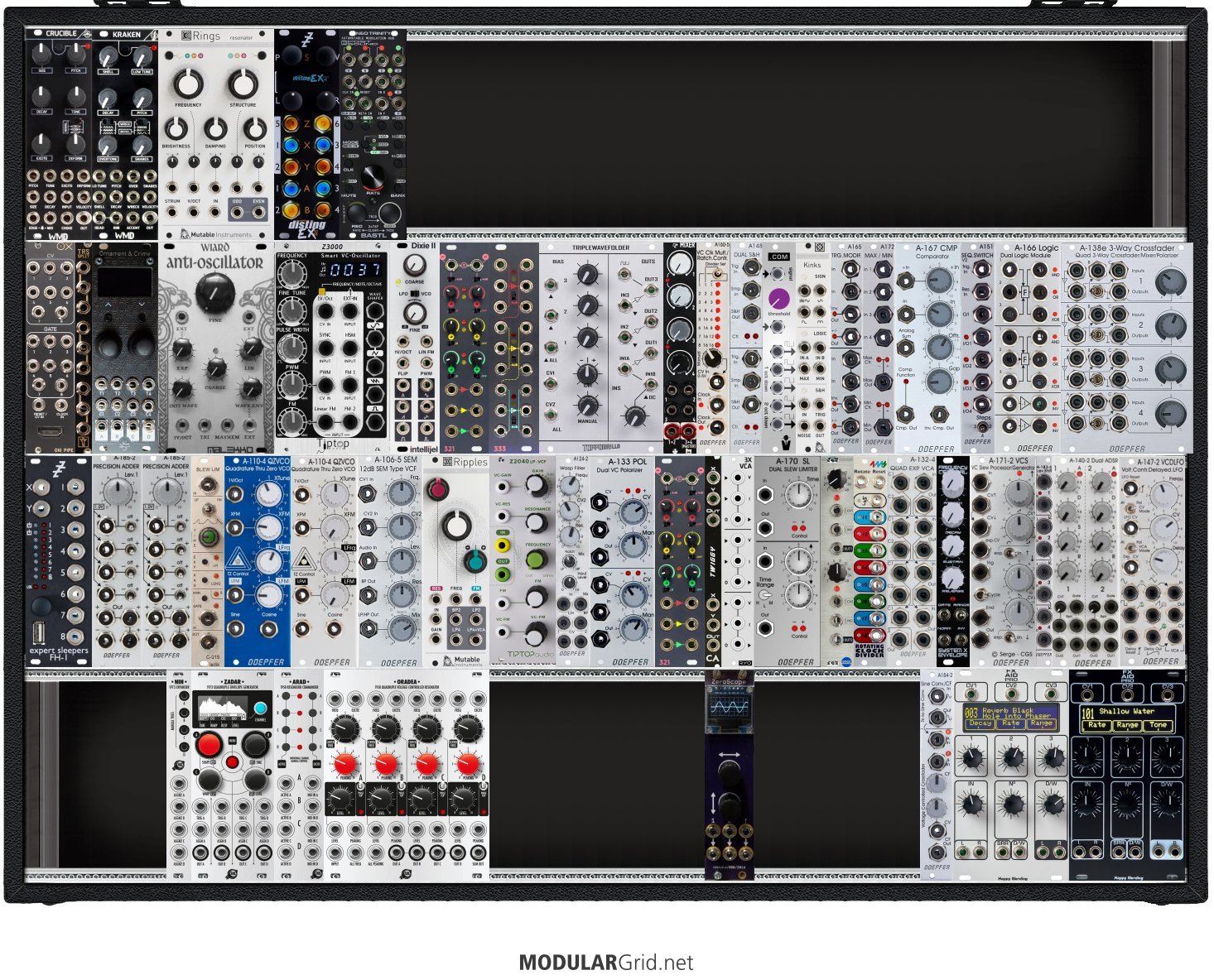Screen dimensions: 1214x980
Task: Click 'Decay' label on silver FX Aid display
Action: tap(980, 723)
